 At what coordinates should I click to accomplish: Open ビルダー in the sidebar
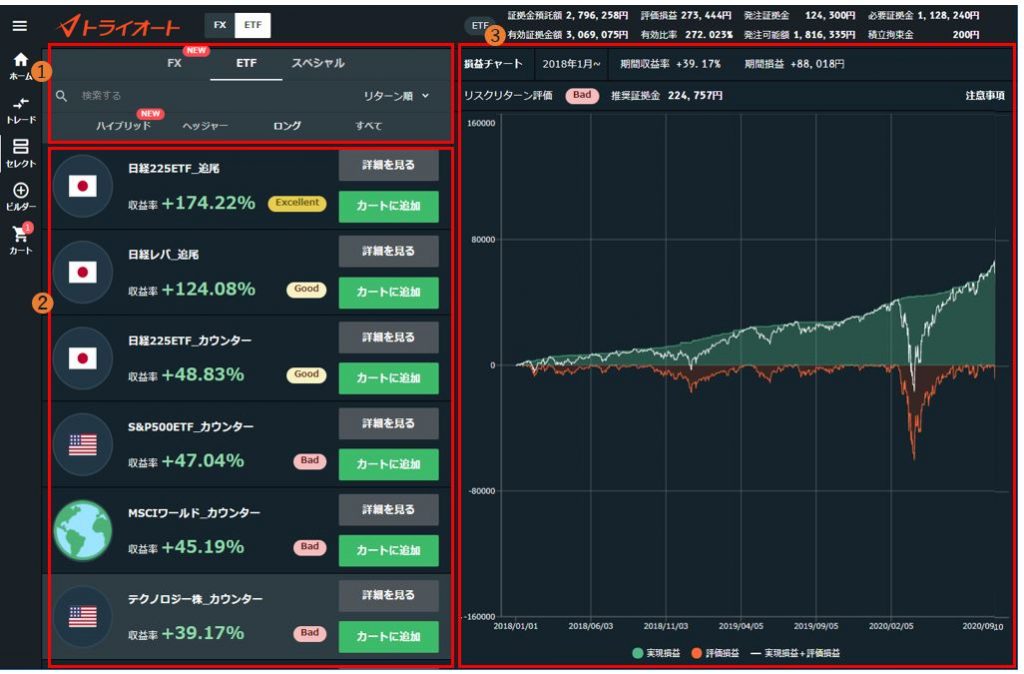tap(20, 197)
